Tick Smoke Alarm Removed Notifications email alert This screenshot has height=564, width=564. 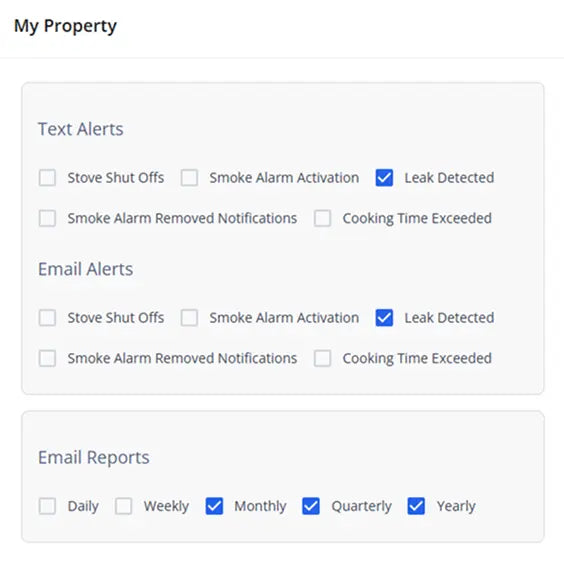tap(47, 358)
